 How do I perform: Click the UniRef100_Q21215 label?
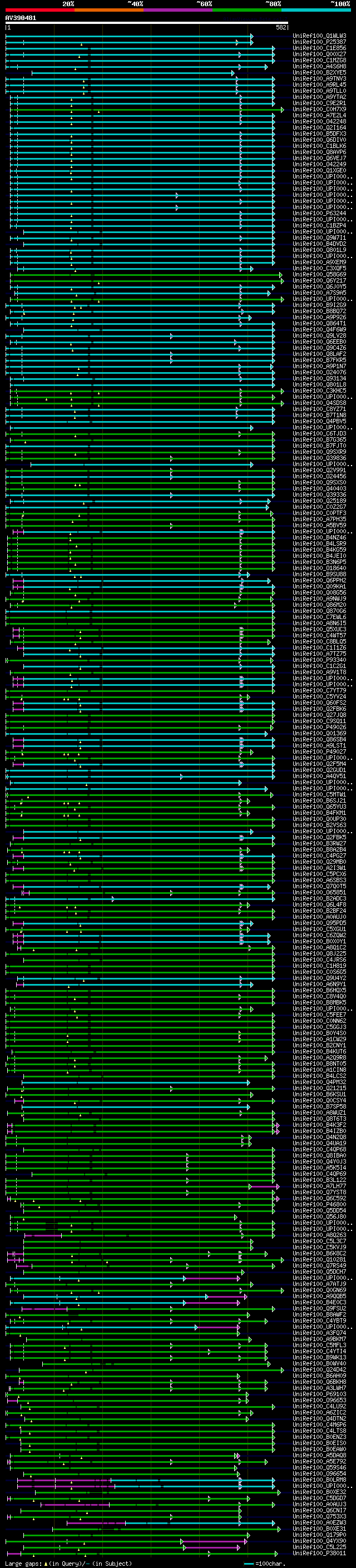click(x=319, y=1088)
